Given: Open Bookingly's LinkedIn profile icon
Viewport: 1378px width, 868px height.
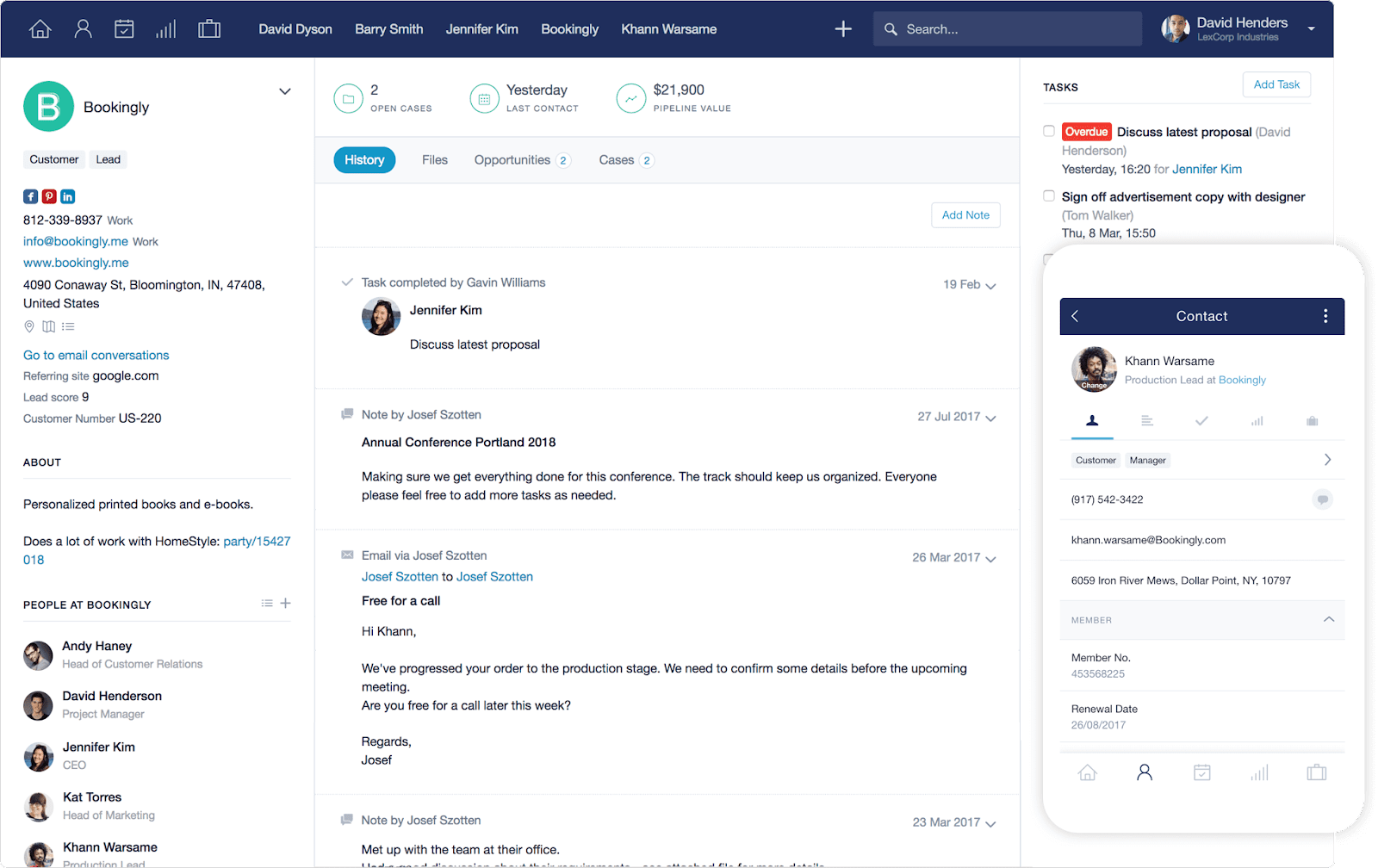Looking at the screenshot, I should point(67,196).
